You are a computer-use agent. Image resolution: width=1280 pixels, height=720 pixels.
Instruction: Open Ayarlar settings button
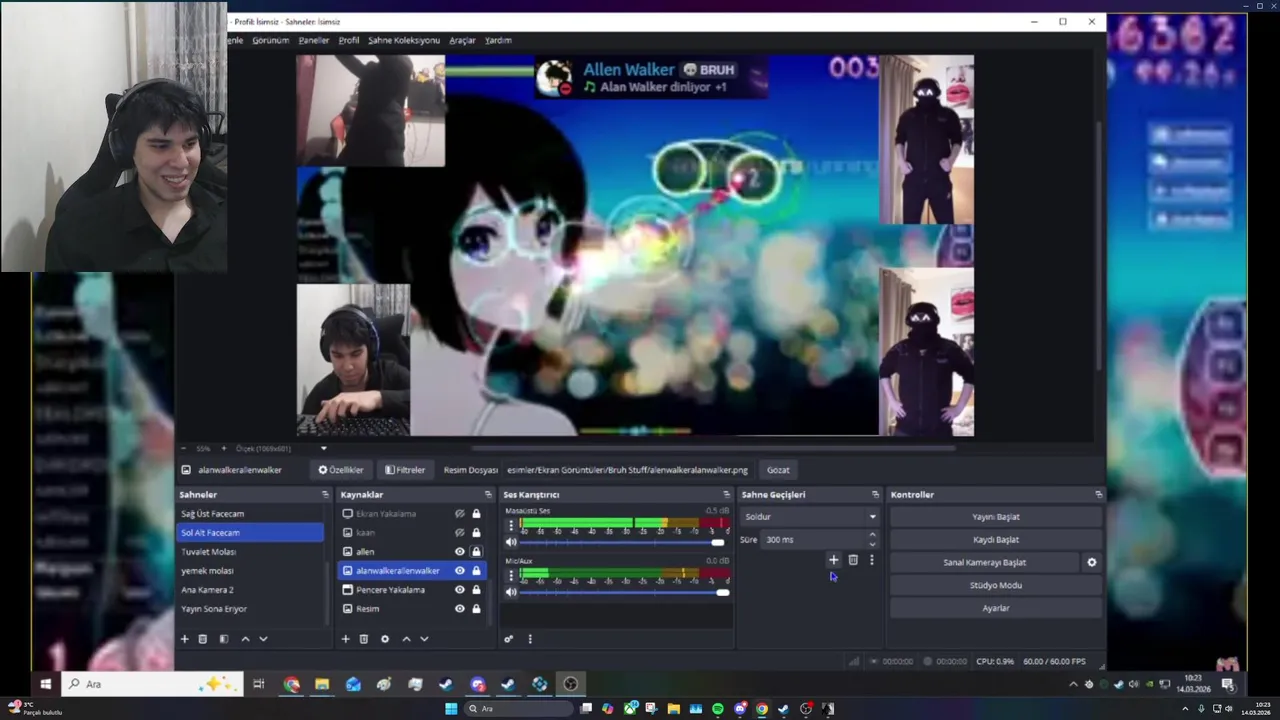996,608
